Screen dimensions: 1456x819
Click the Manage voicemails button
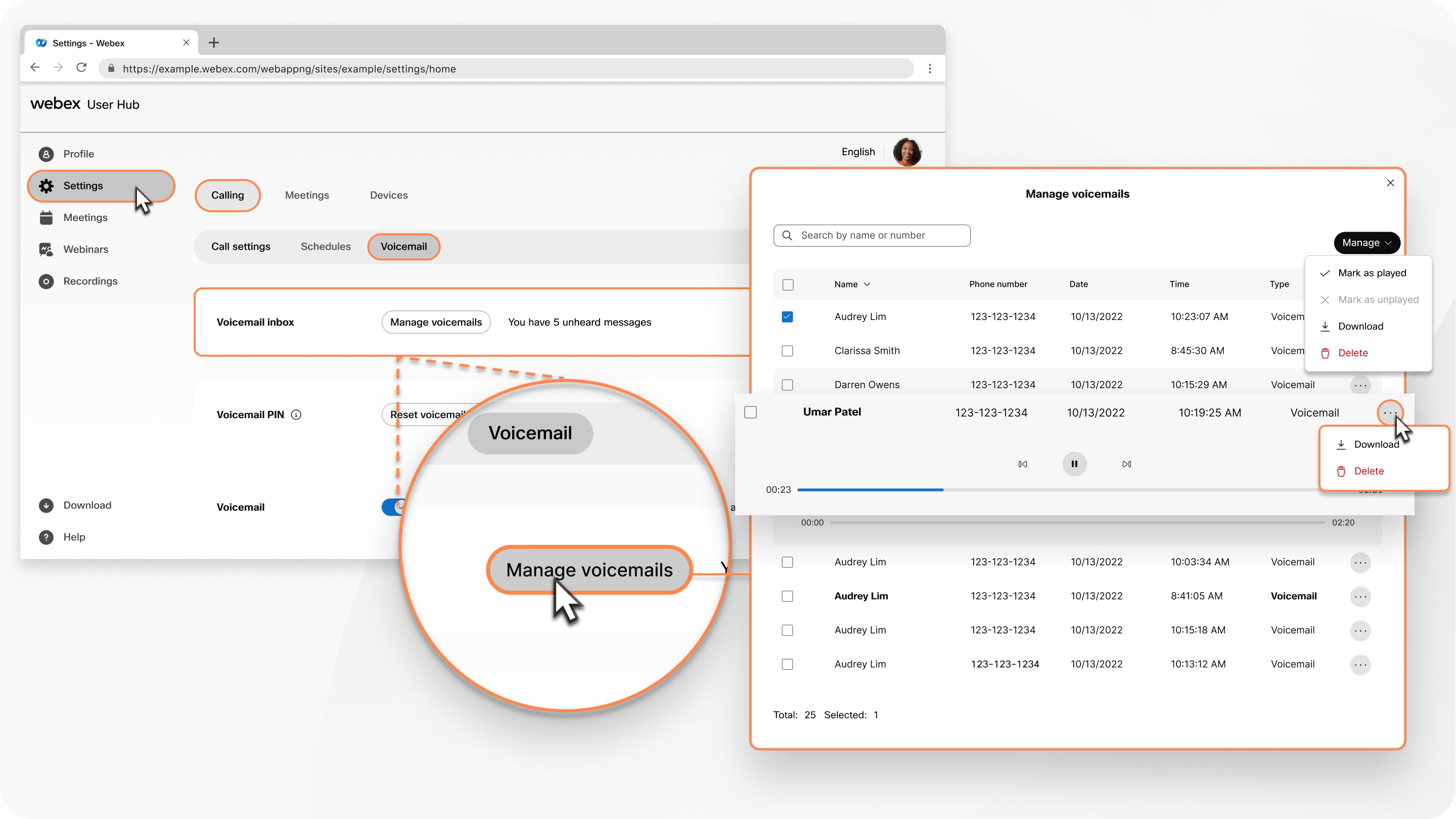pyautogui.click(x=436, y=322)
